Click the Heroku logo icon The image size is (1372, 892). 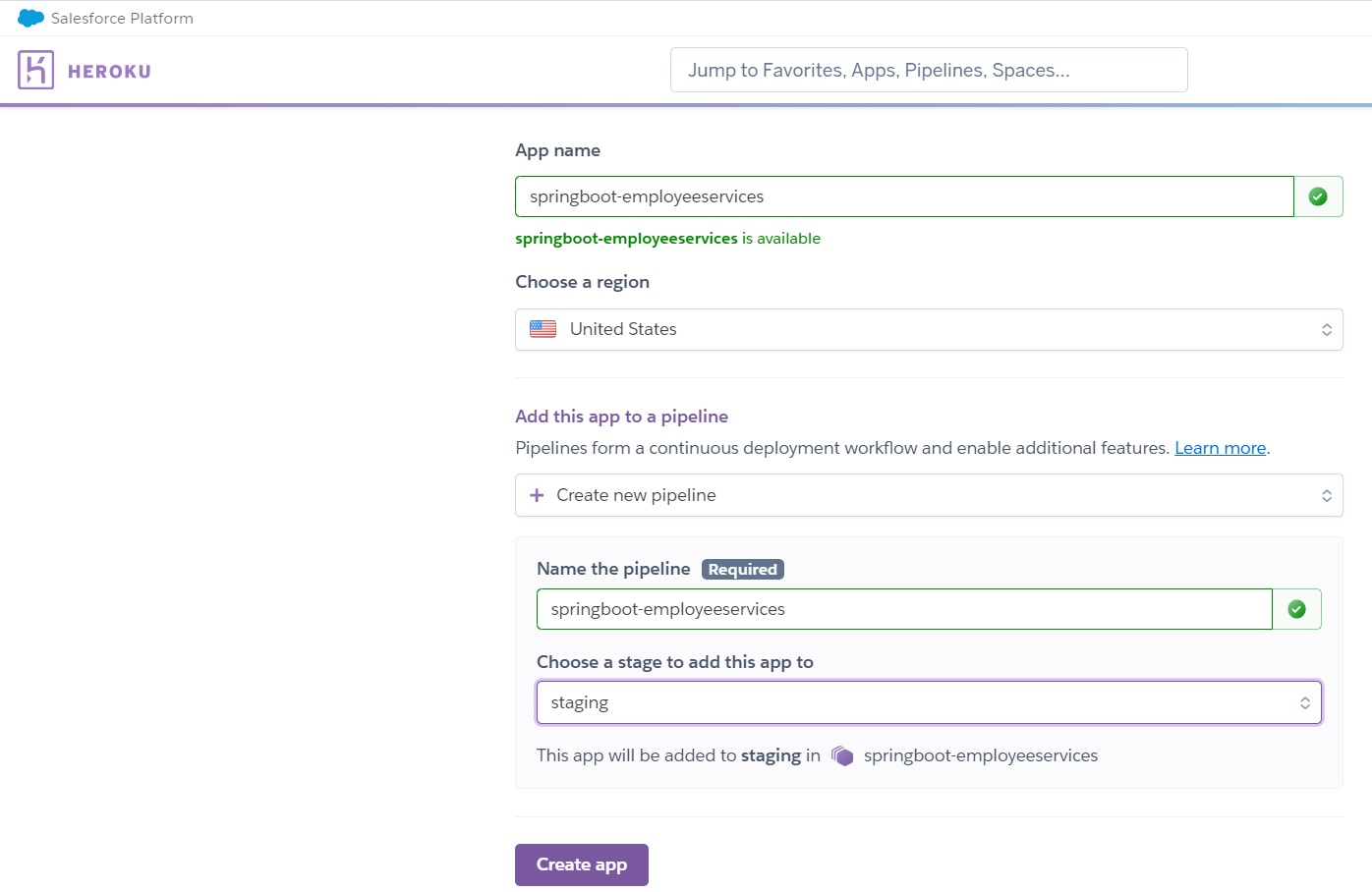point(35,70)
